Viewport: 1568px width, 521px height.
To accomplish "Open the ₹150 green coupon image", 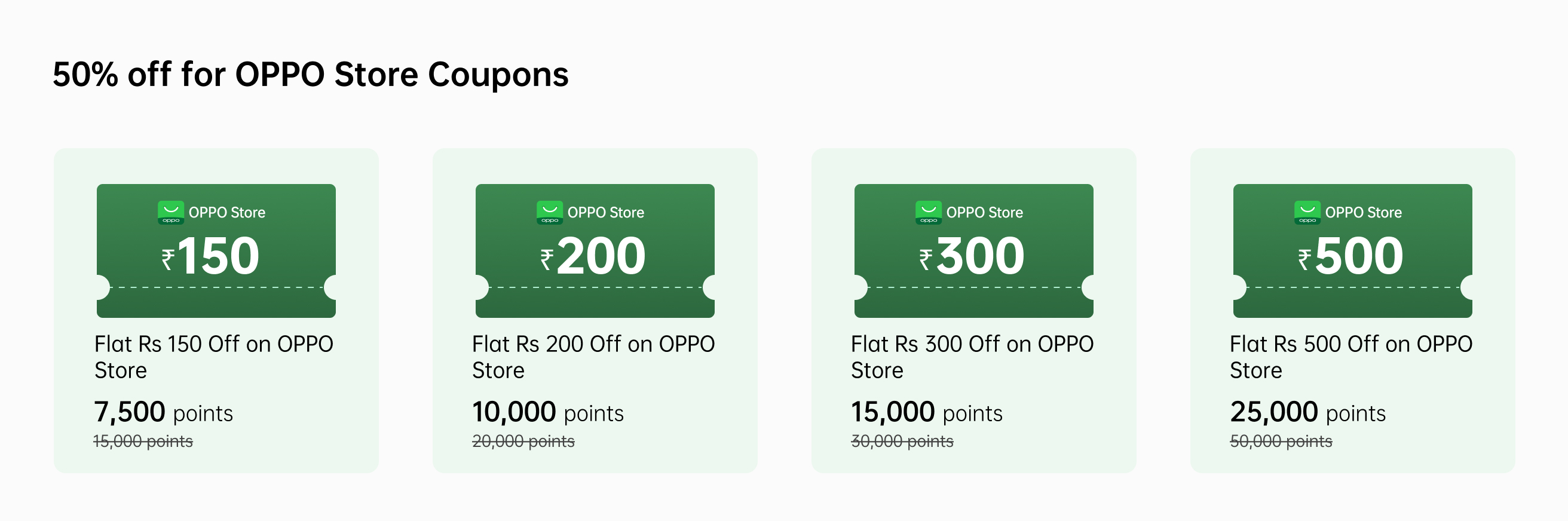I will [216, 251].
